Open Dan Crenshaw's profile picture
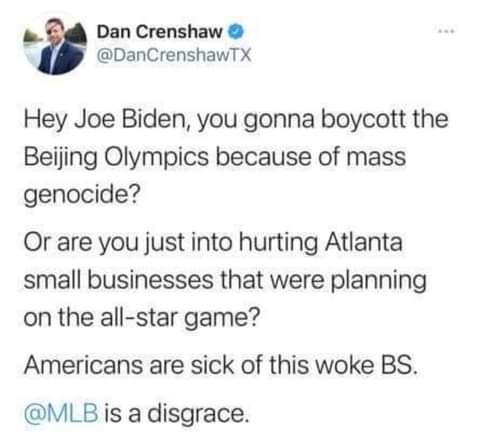 click(x=55, y=44)
